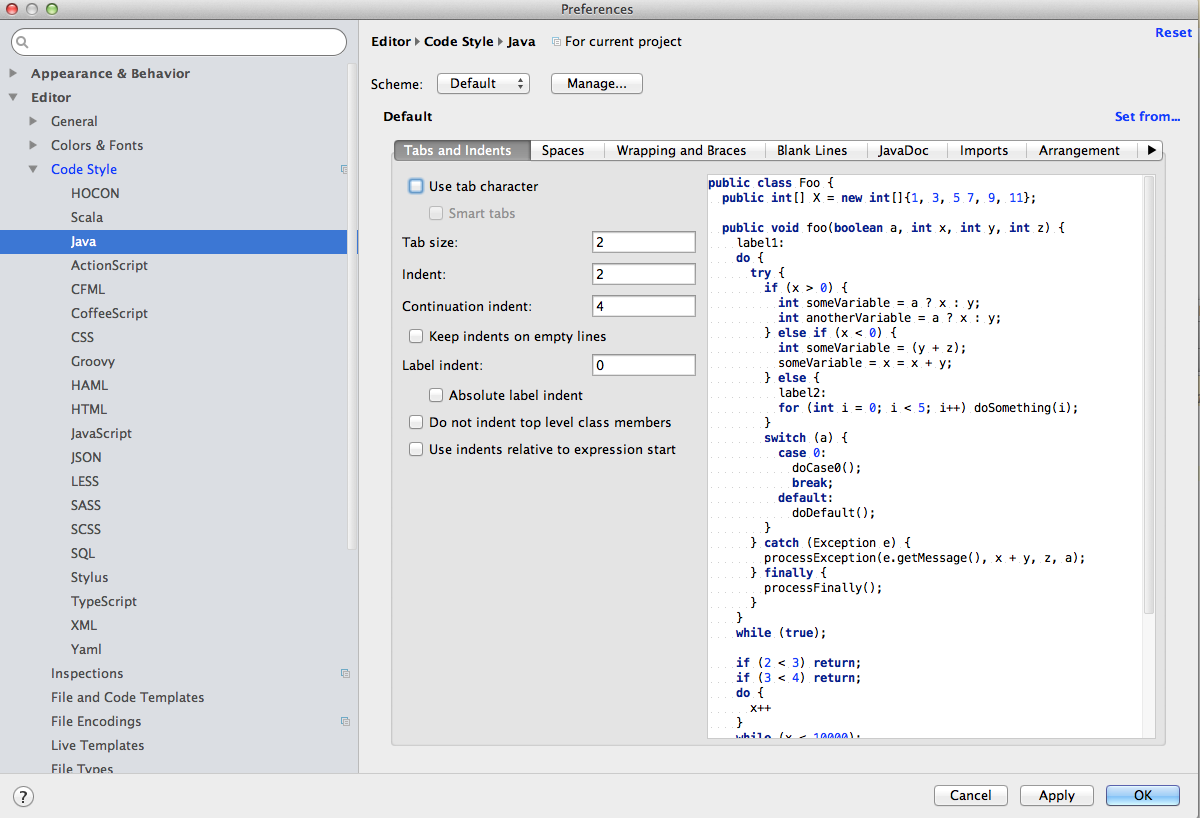Check Do not indent top level class members
This screenshot has height=818, width=1200.
[x=416, y=422]
